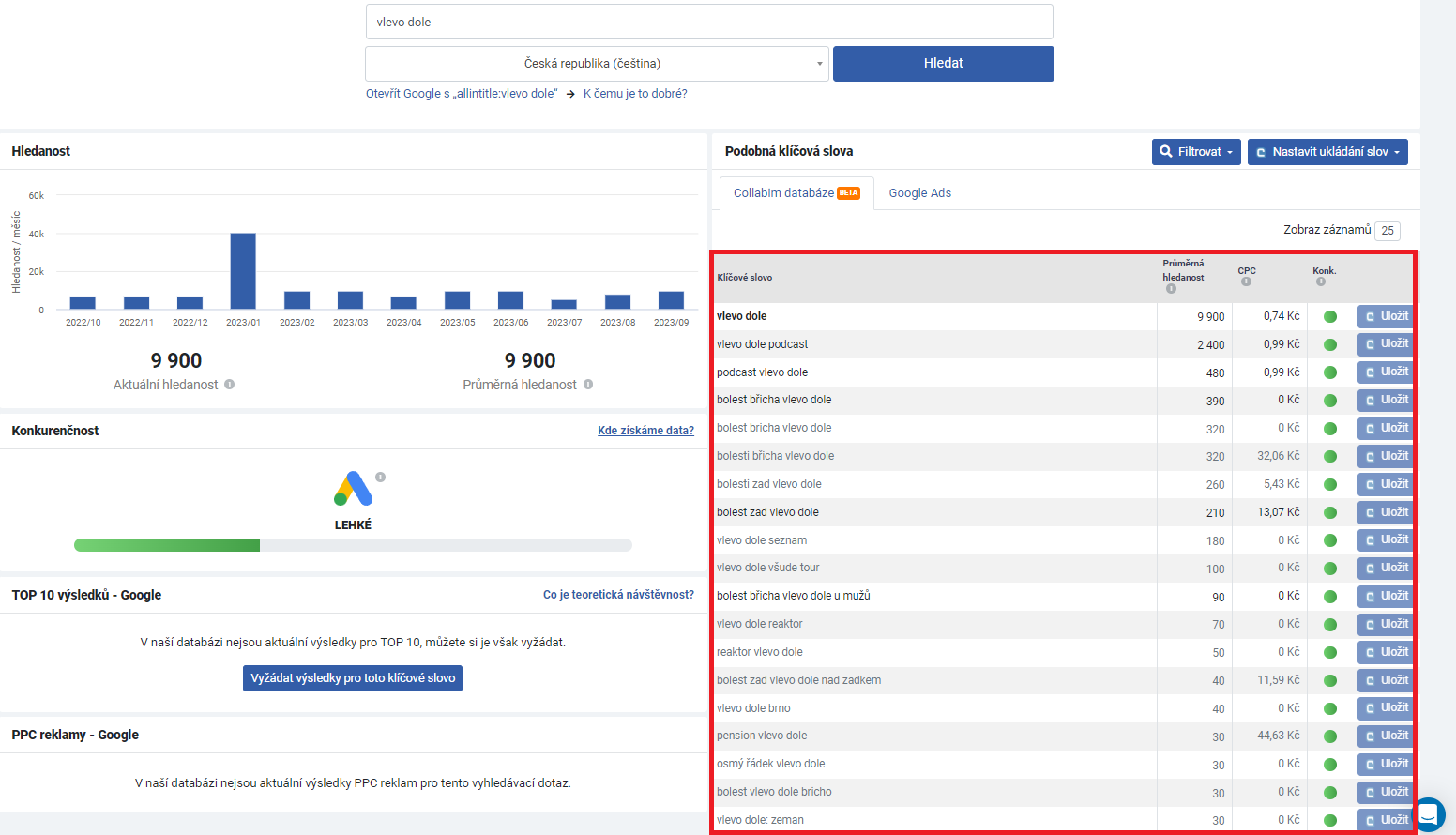
Task: Save keyword bolest břicha vlevo dole
Action: [1386, 400]
